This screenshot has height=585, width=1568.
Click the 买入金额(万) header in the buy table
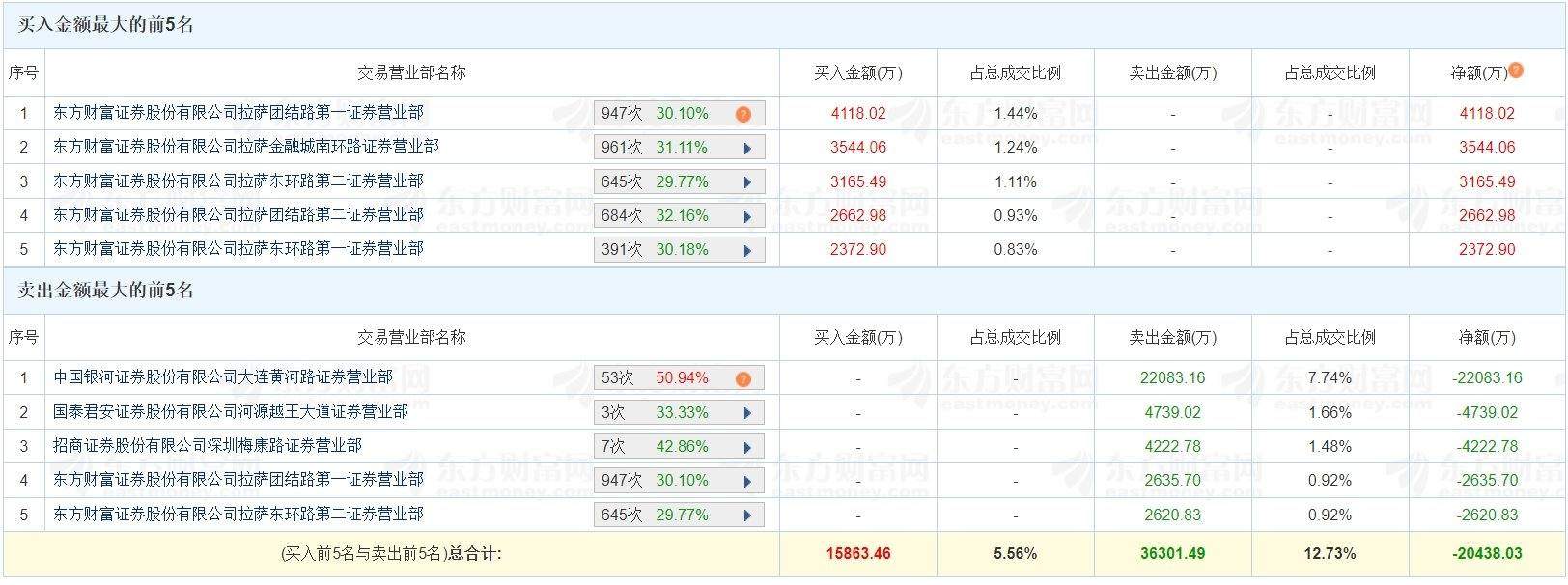[857, 73]
